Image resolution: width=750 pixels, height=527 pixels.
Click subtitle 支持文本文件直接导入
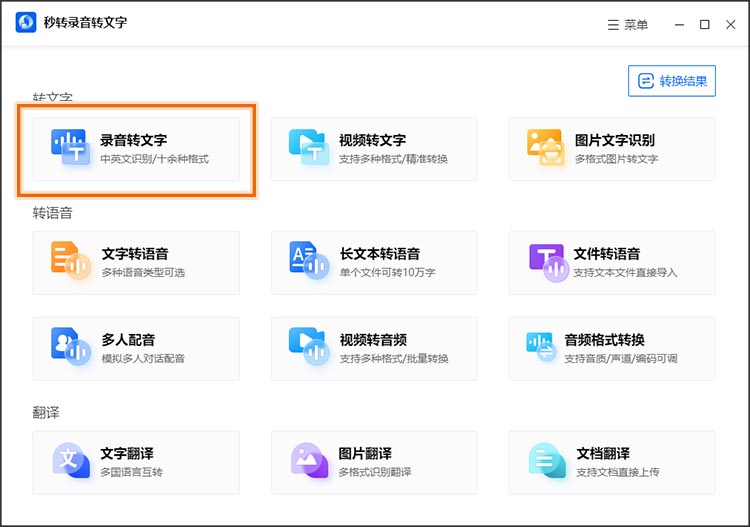point(625,272)
